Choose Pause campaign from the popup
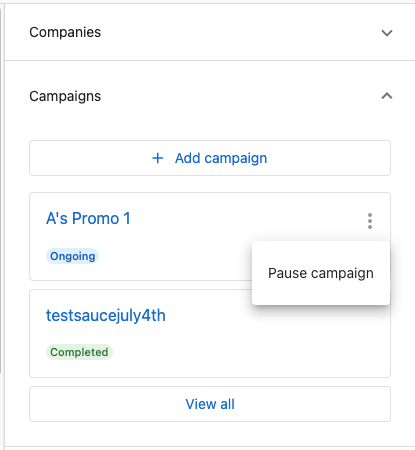This screenshot has height=450, width=415. pos(321,273)
